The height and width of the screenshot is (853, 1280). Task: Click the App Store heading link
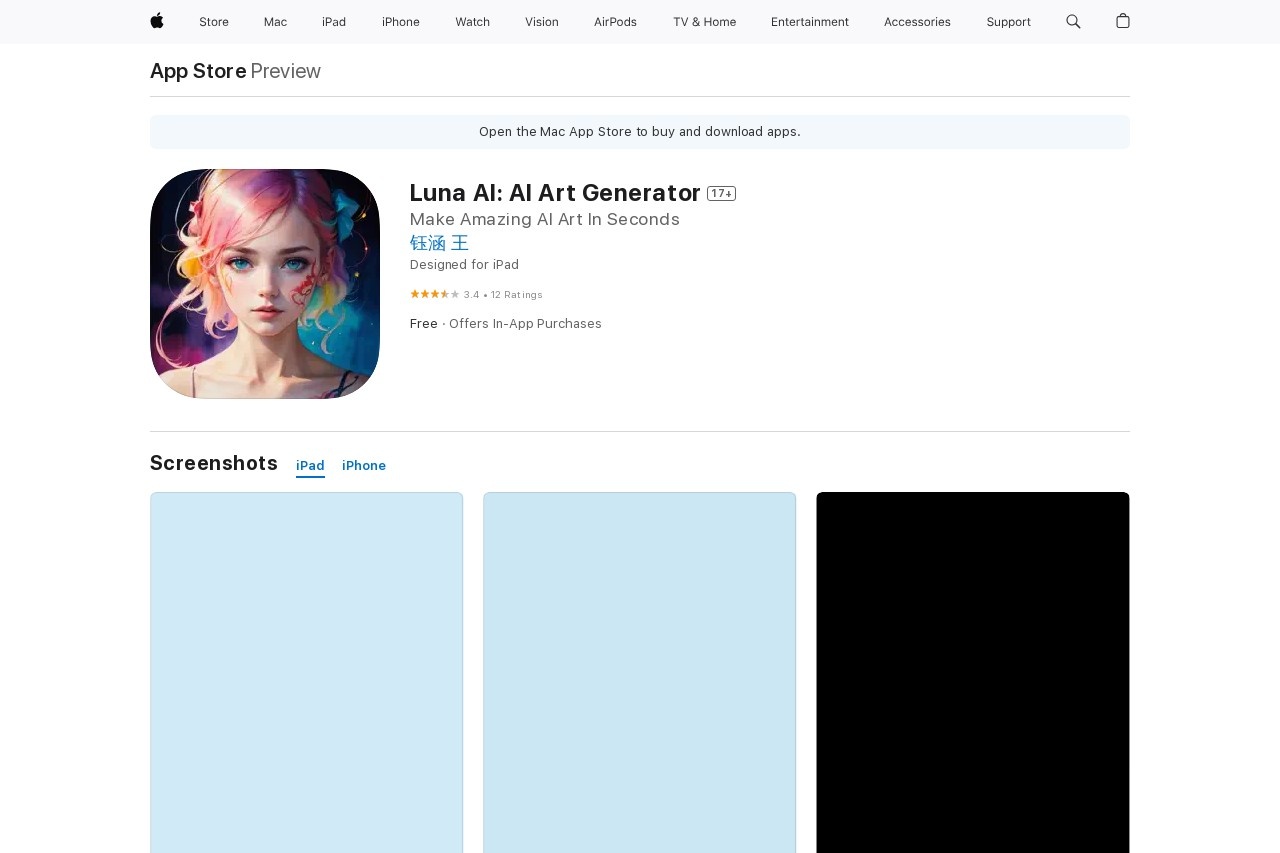(x=198, y=71)
